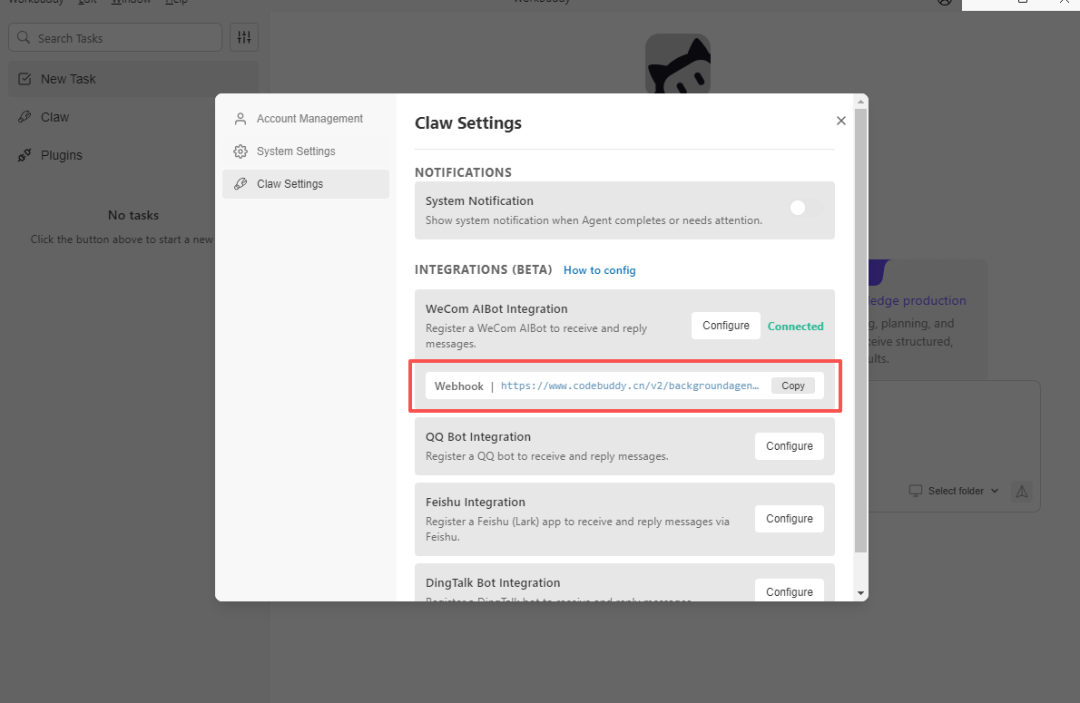Click the No tasks message
The image size is (1080, 703).
coord(134,216)
